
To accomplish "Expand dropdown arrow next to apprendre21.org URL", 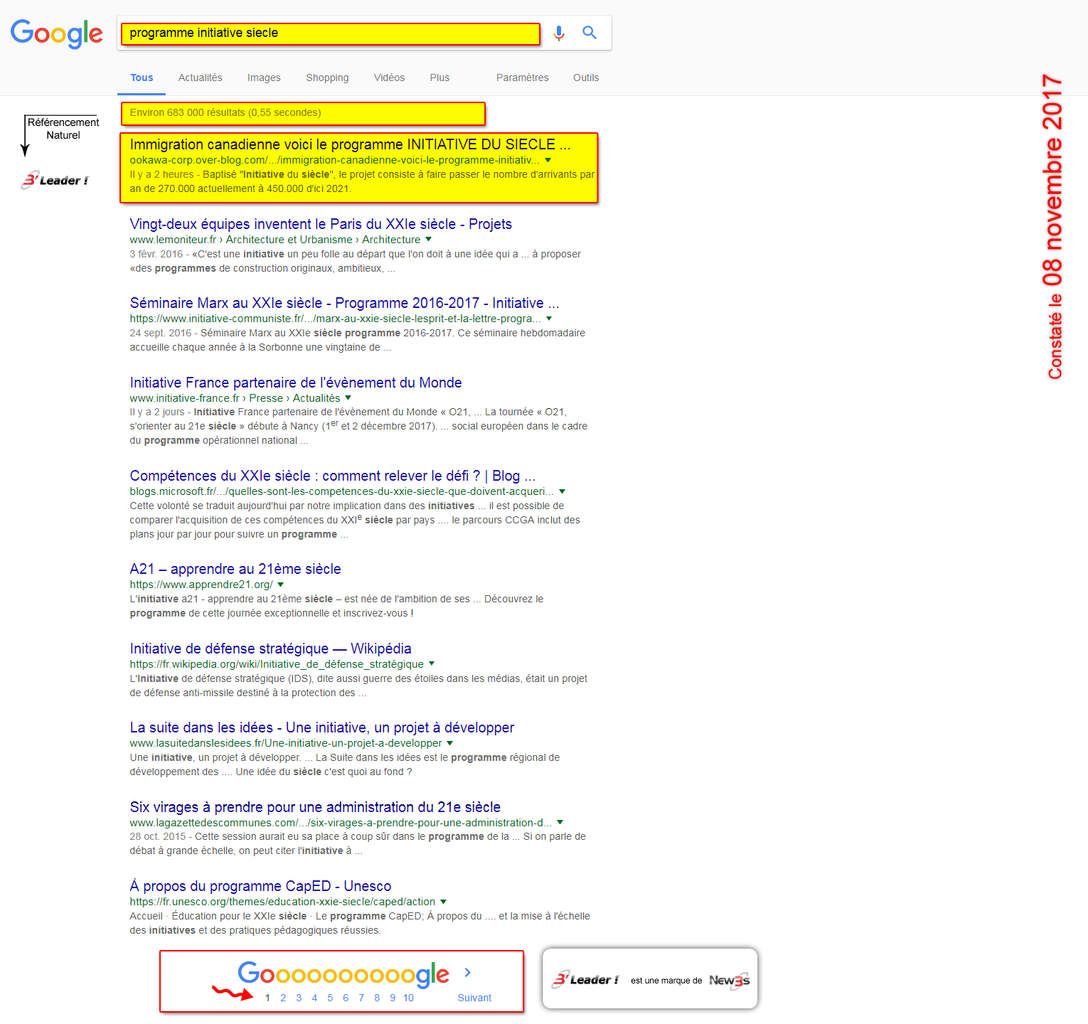I will point(281,585).
